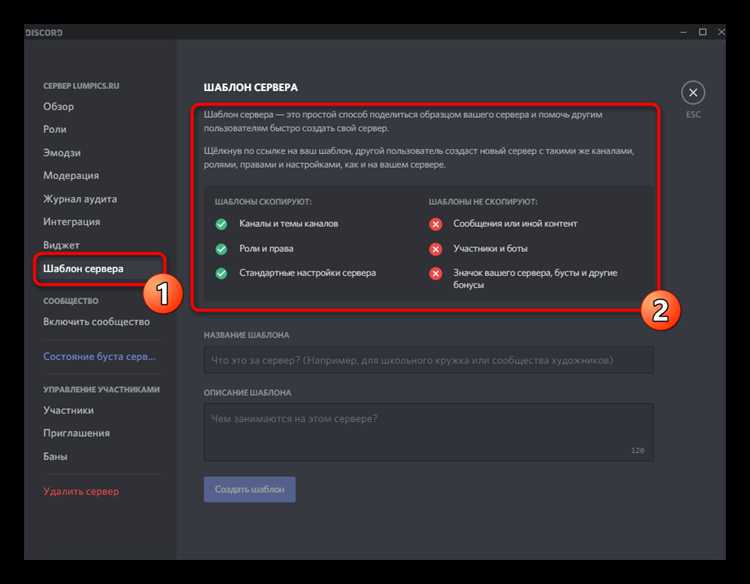Focus the Название шаблона input field
Viewport: 750px width, 584px height.
429,360
